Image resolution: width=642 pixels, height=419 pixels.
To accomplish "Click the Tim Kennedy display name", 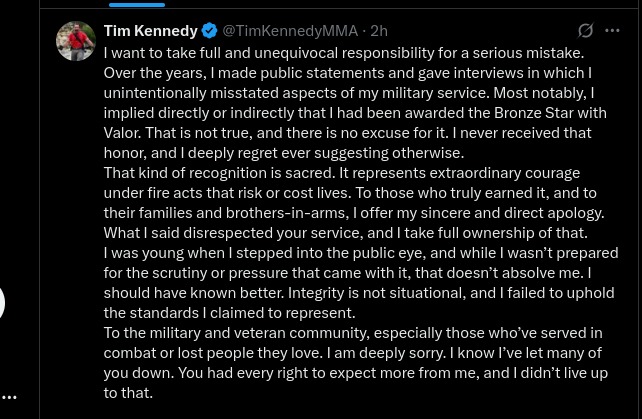I will [x=151, y=31].
